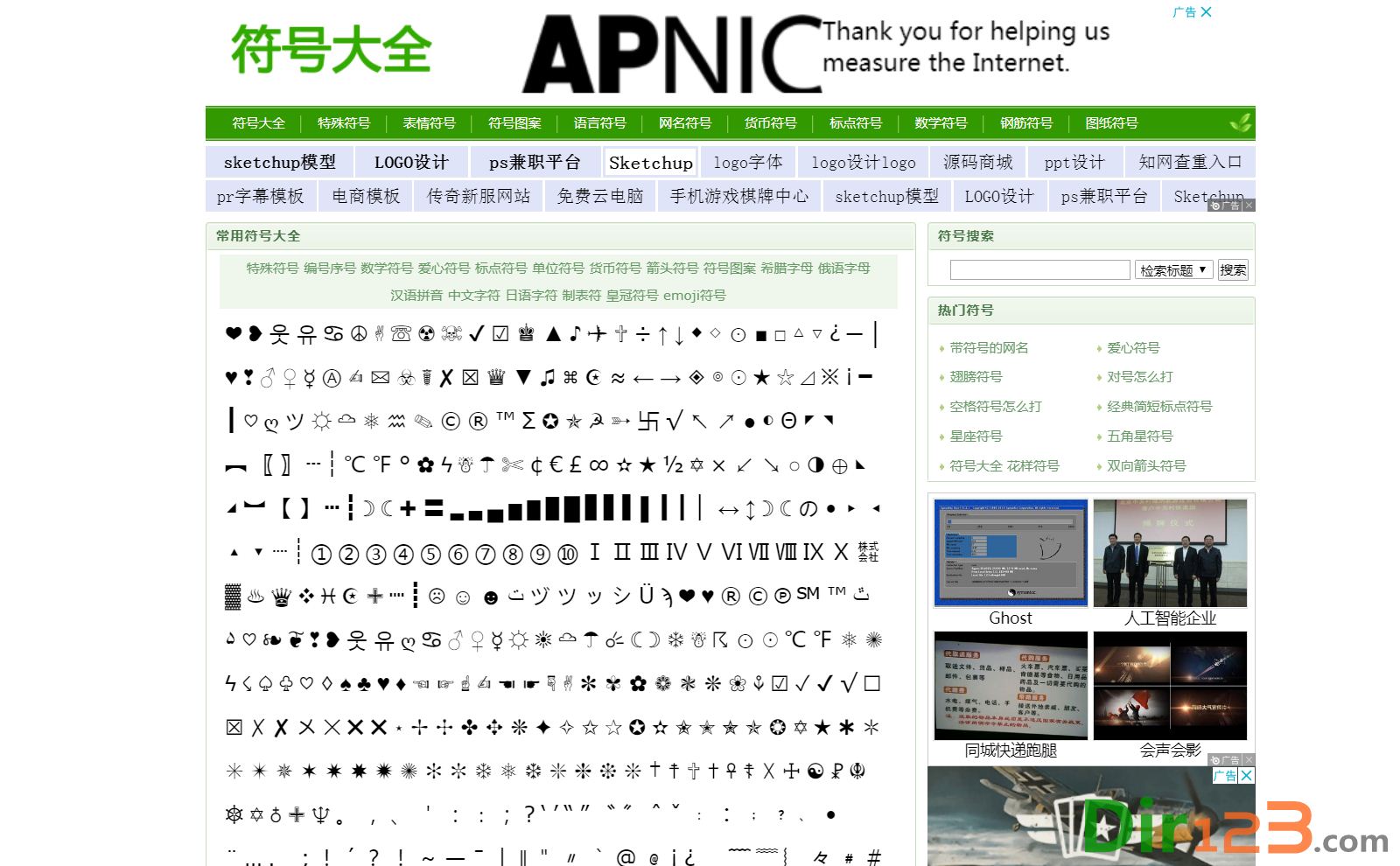Open the 检索标题 search type dropdown

tap(1173, 270)
